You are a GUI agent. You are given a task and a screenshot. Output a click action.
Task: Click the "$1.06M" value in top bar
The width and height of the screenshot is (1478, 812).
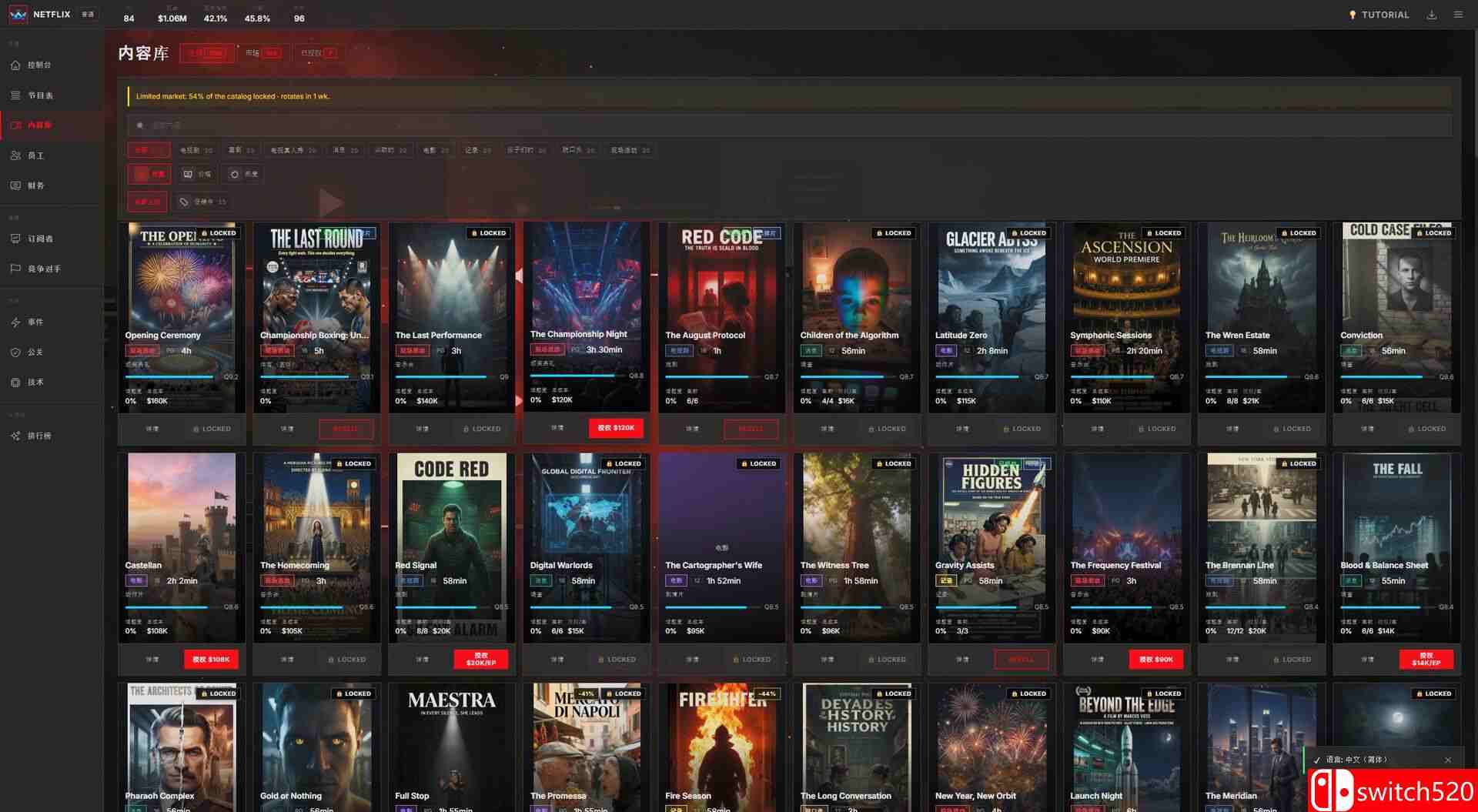click(172, 18)
